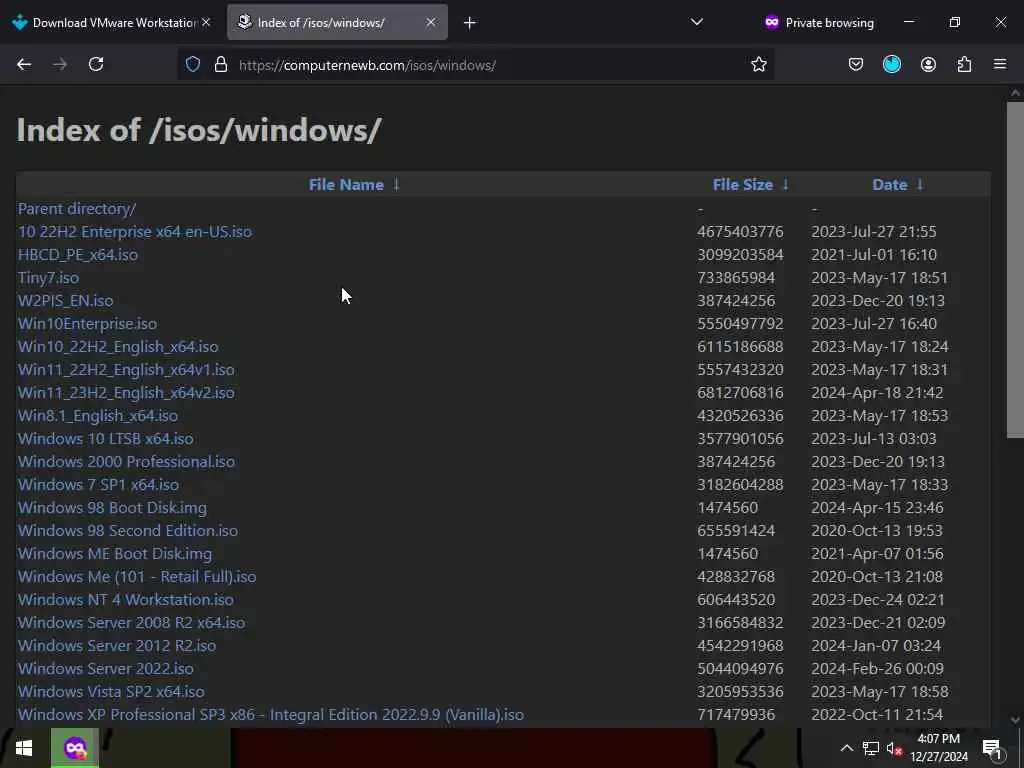Click the File Name sort arrow
This screenshot has width=1024, height=768.
[396, 185]
